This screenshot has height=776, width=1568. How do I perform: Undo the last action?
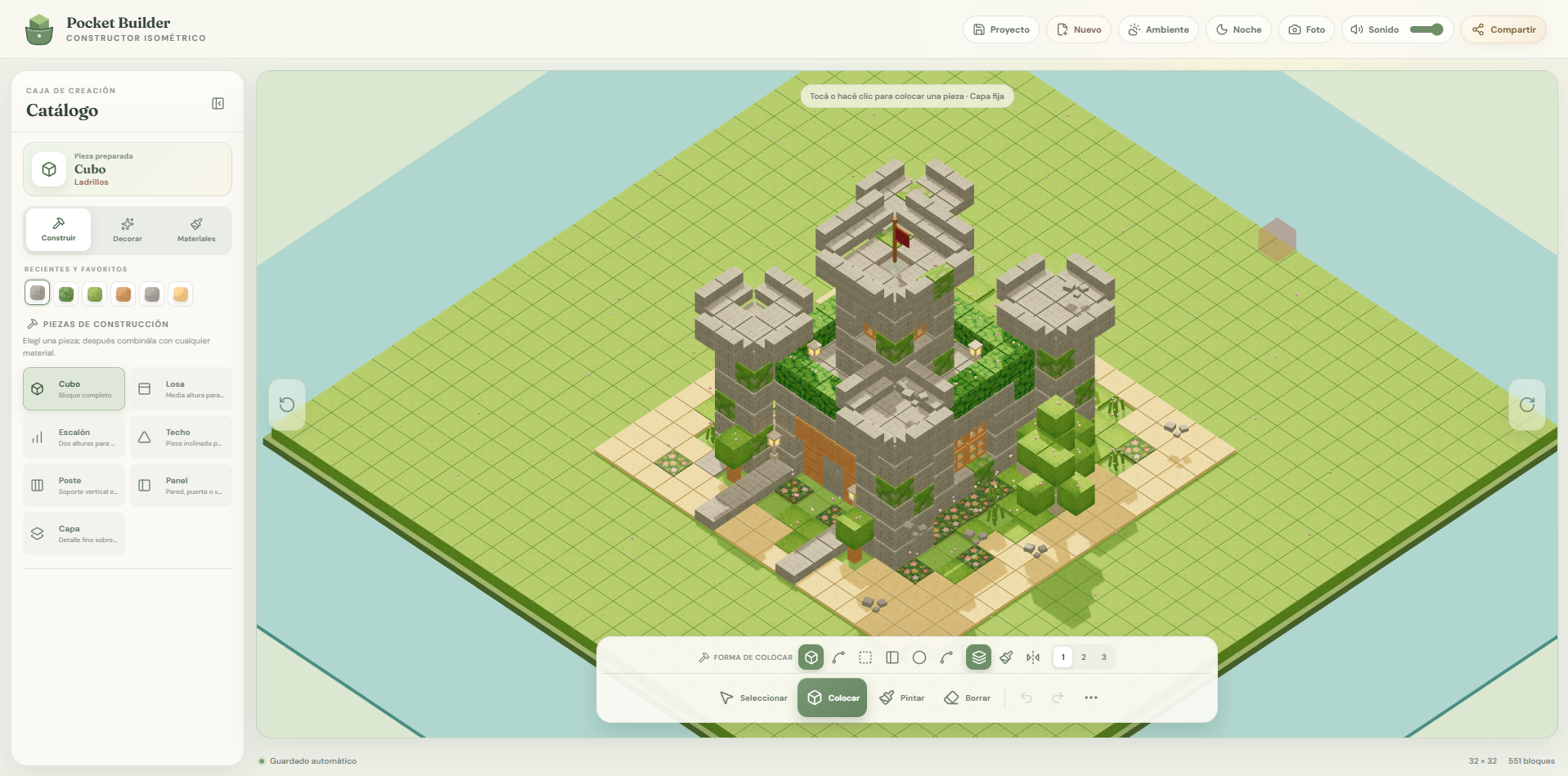(x=1027, y=698)
